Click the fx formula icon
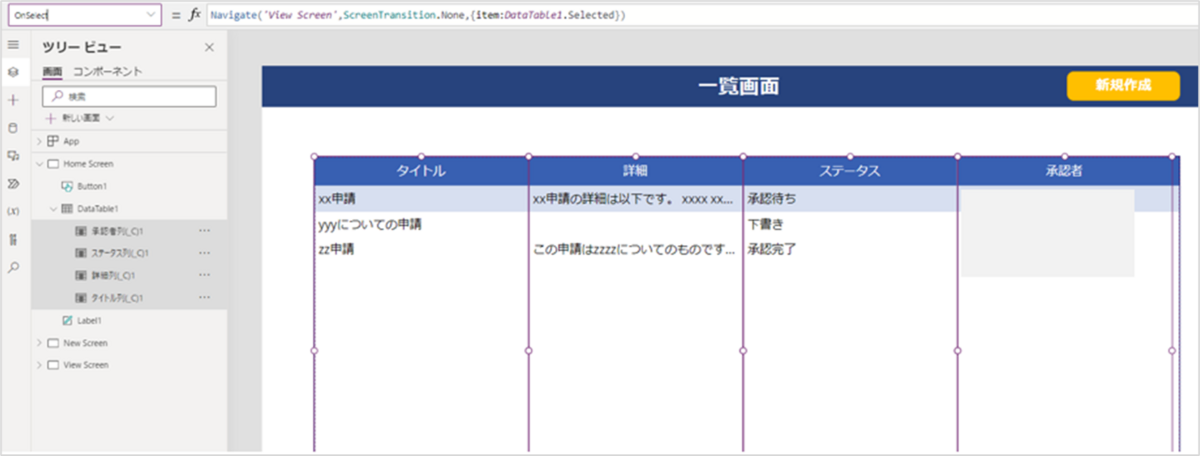 click(195, 15)
